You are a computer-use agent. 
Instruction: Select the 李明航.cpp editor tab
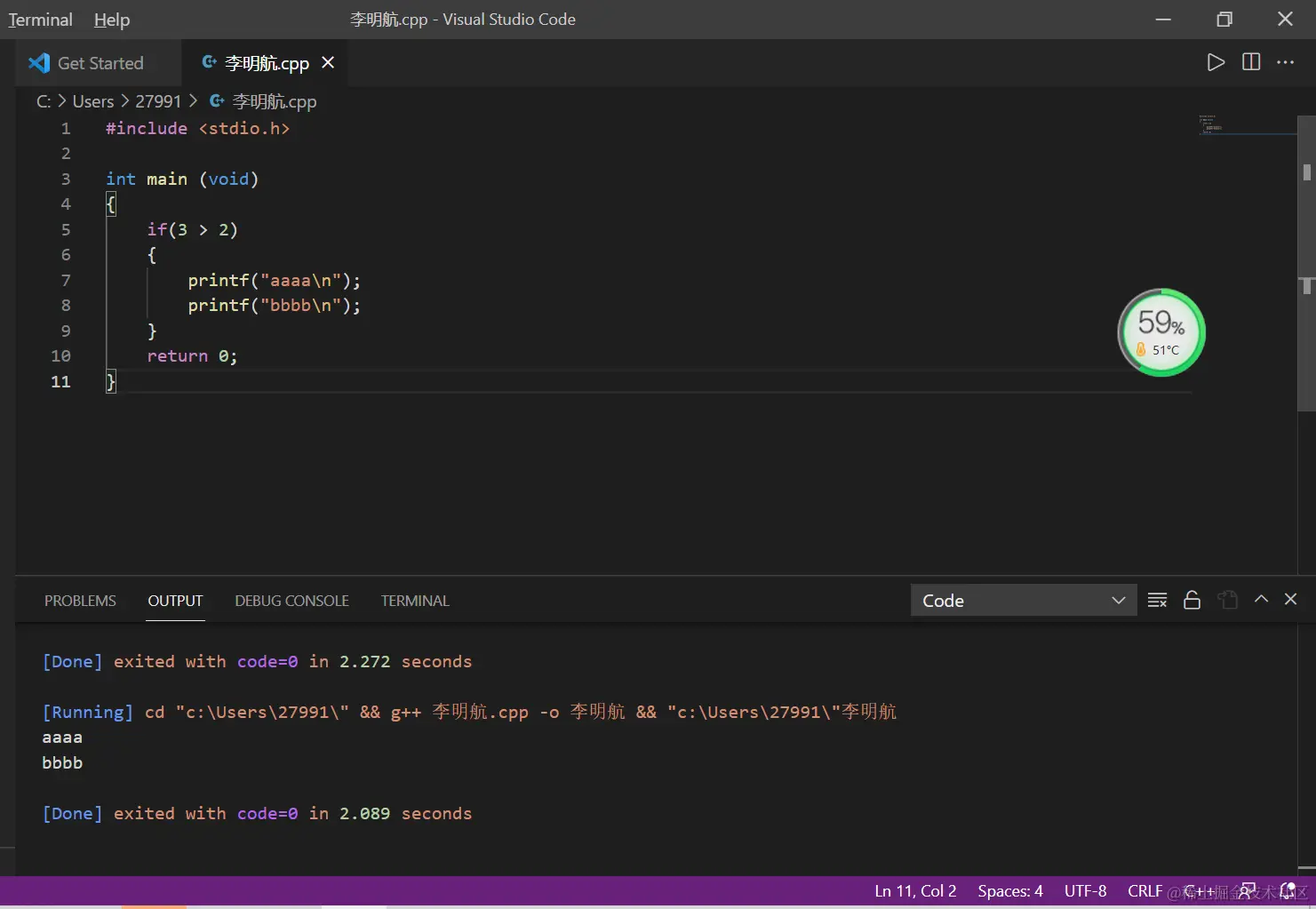267,63
